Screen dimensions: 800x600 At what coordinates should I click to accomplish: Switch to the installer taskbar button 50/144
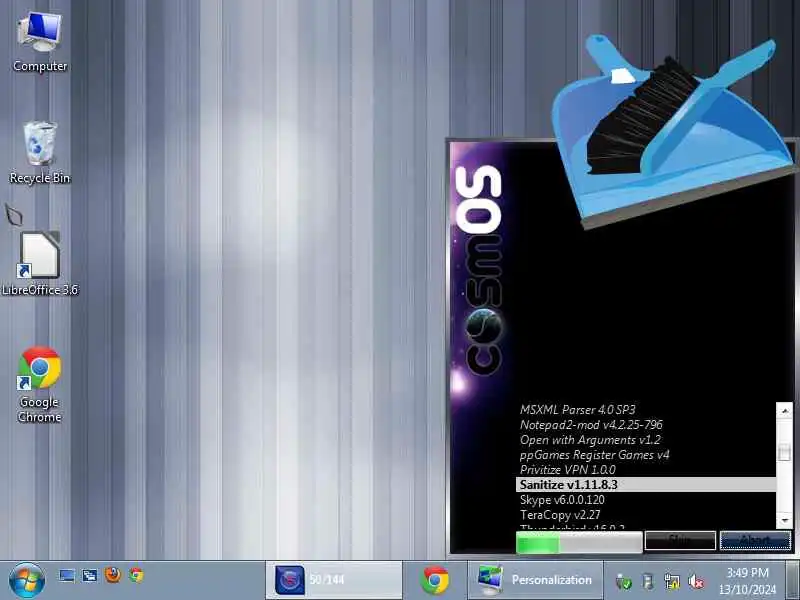click(x=334, y=580)
